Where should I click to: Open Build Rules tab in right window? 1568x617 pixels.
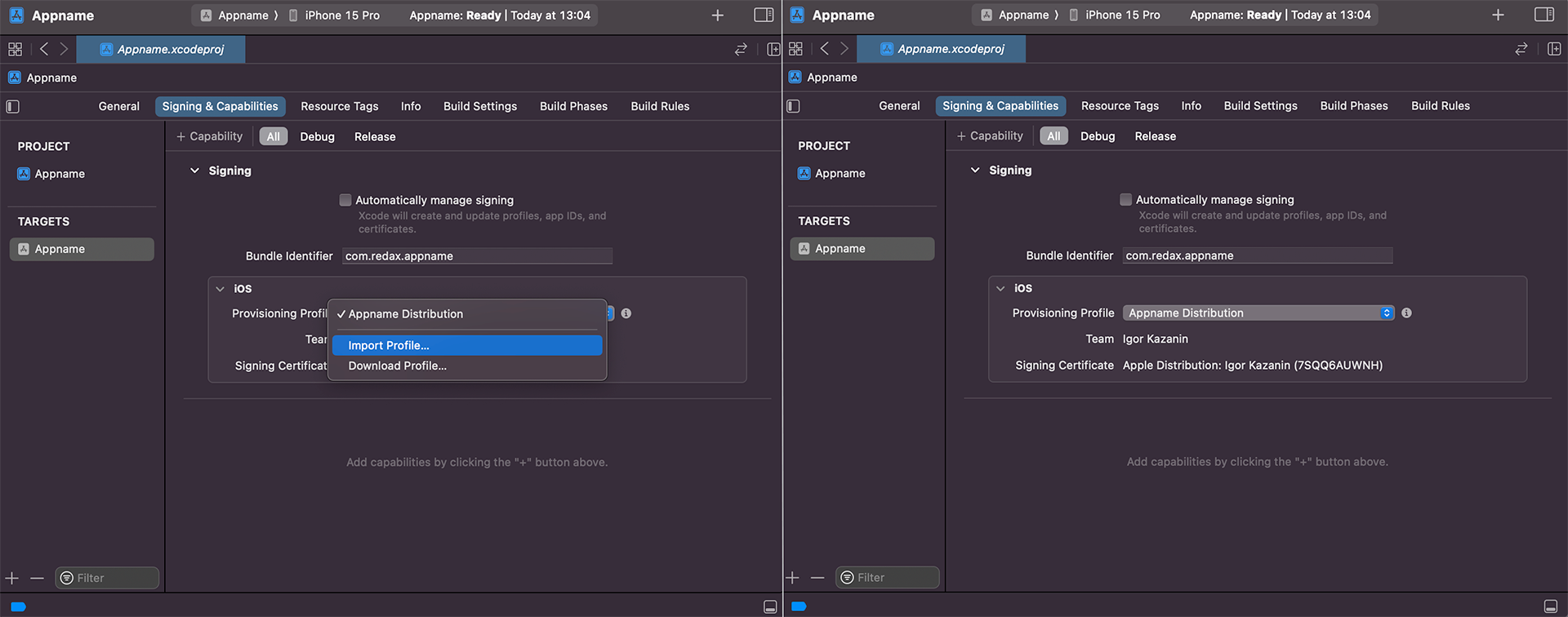click(x=1441, y=105)
